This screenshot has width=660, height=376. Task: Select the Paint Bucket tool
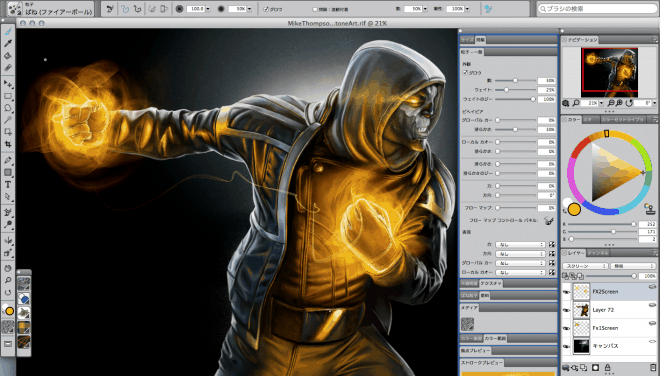point(8,56)
